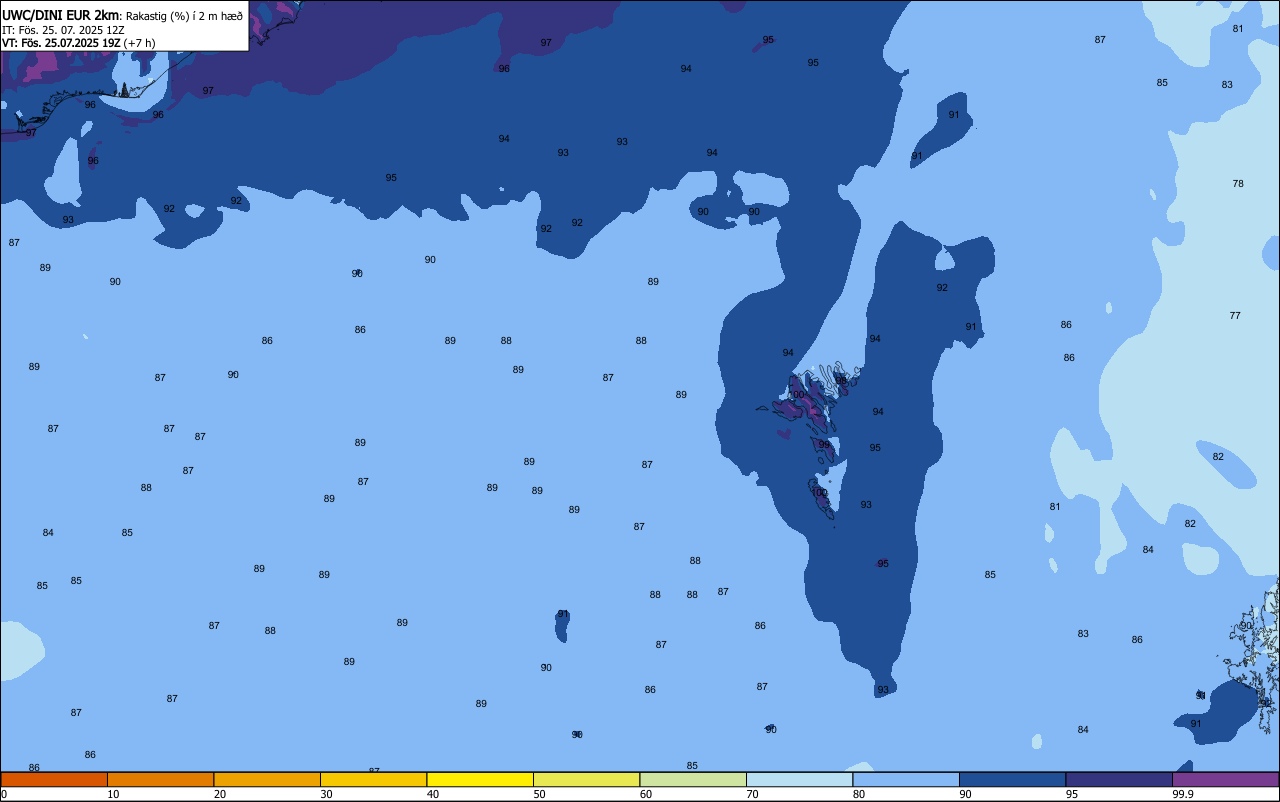Click the legend tick label '50'
The image size is (1280, 802).
(x=539, y=794)
